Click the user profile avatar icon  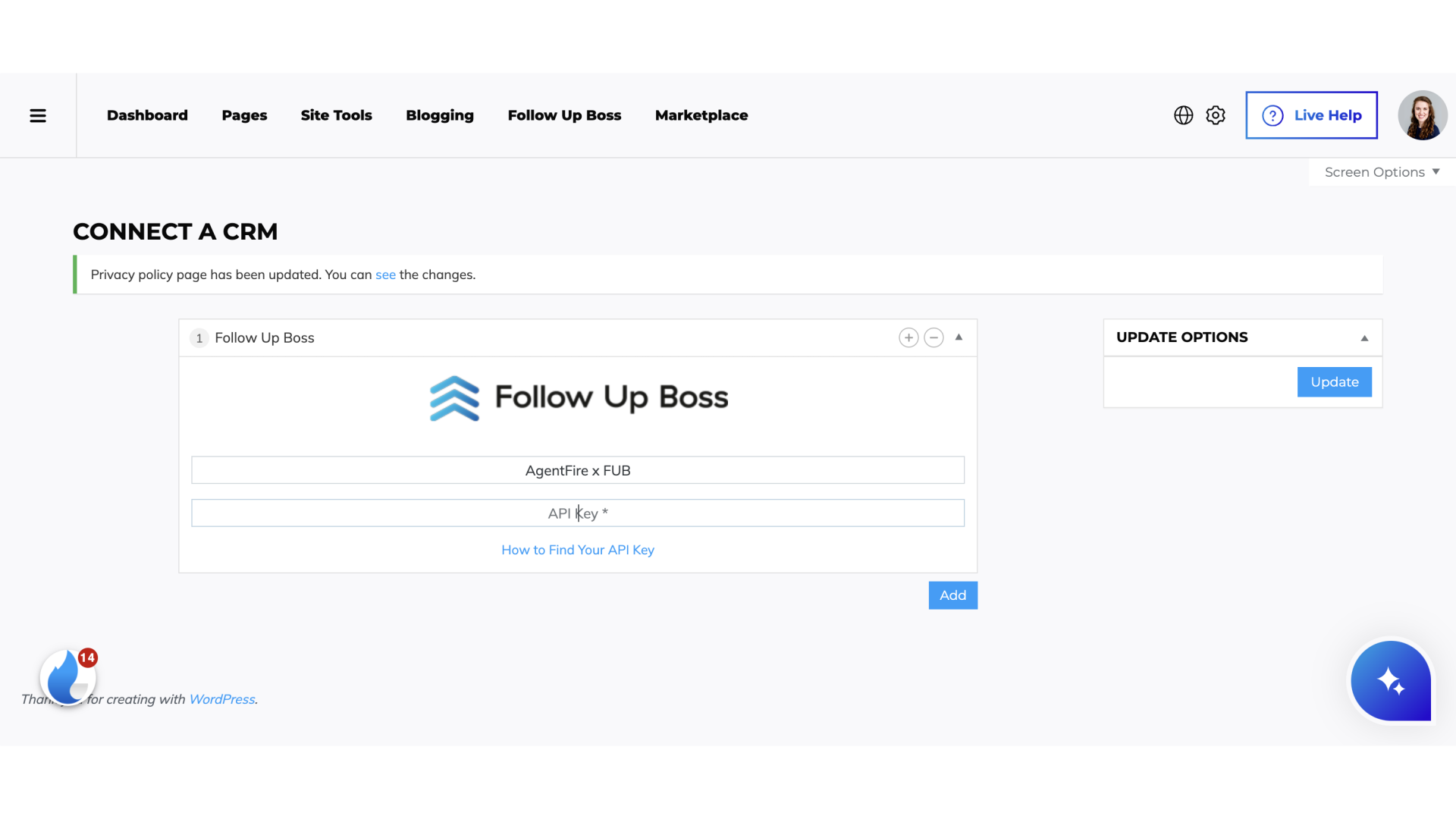point(1421,115)
